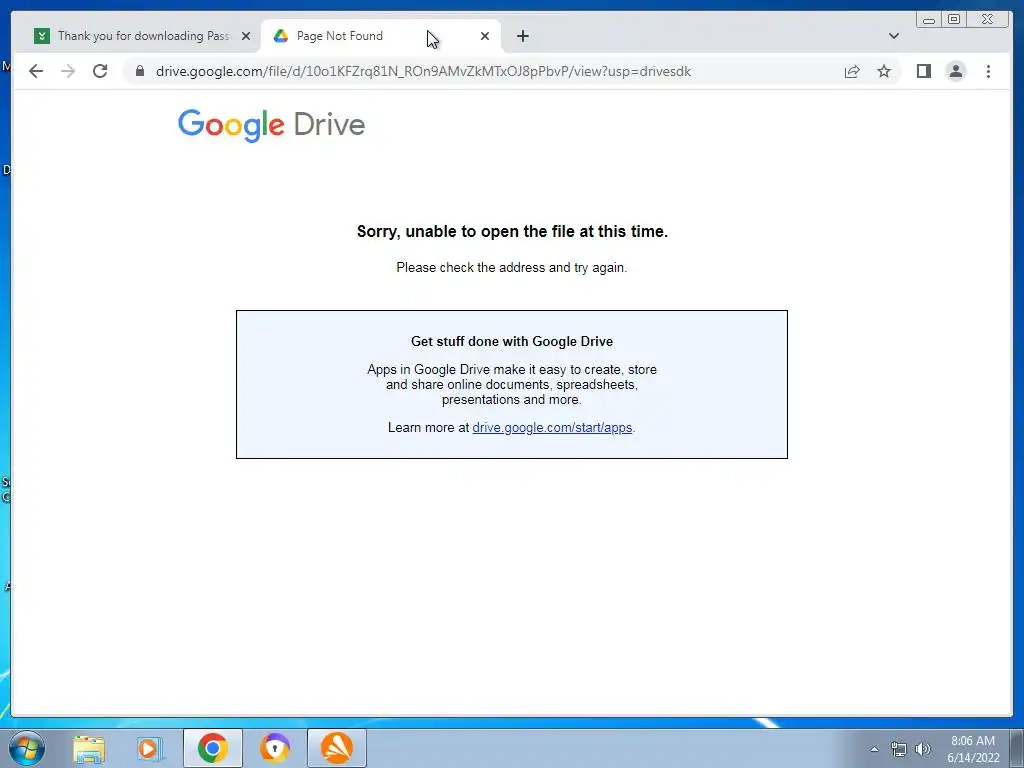The image size is (1024, 768).
Task: Open a new tab with the plus button
Action: [x=522, y=36]
